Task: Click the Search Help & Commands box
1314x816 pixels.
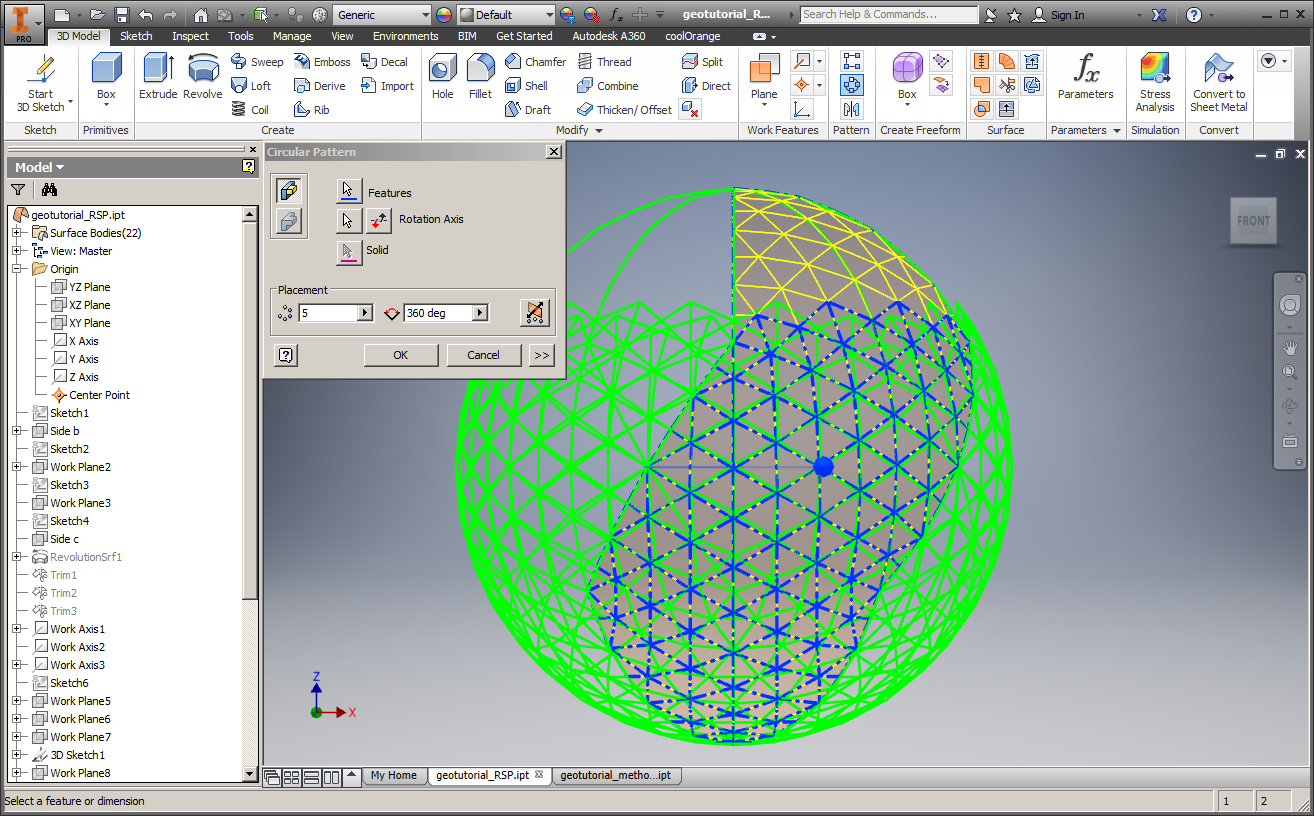Action: click(889, 14)
